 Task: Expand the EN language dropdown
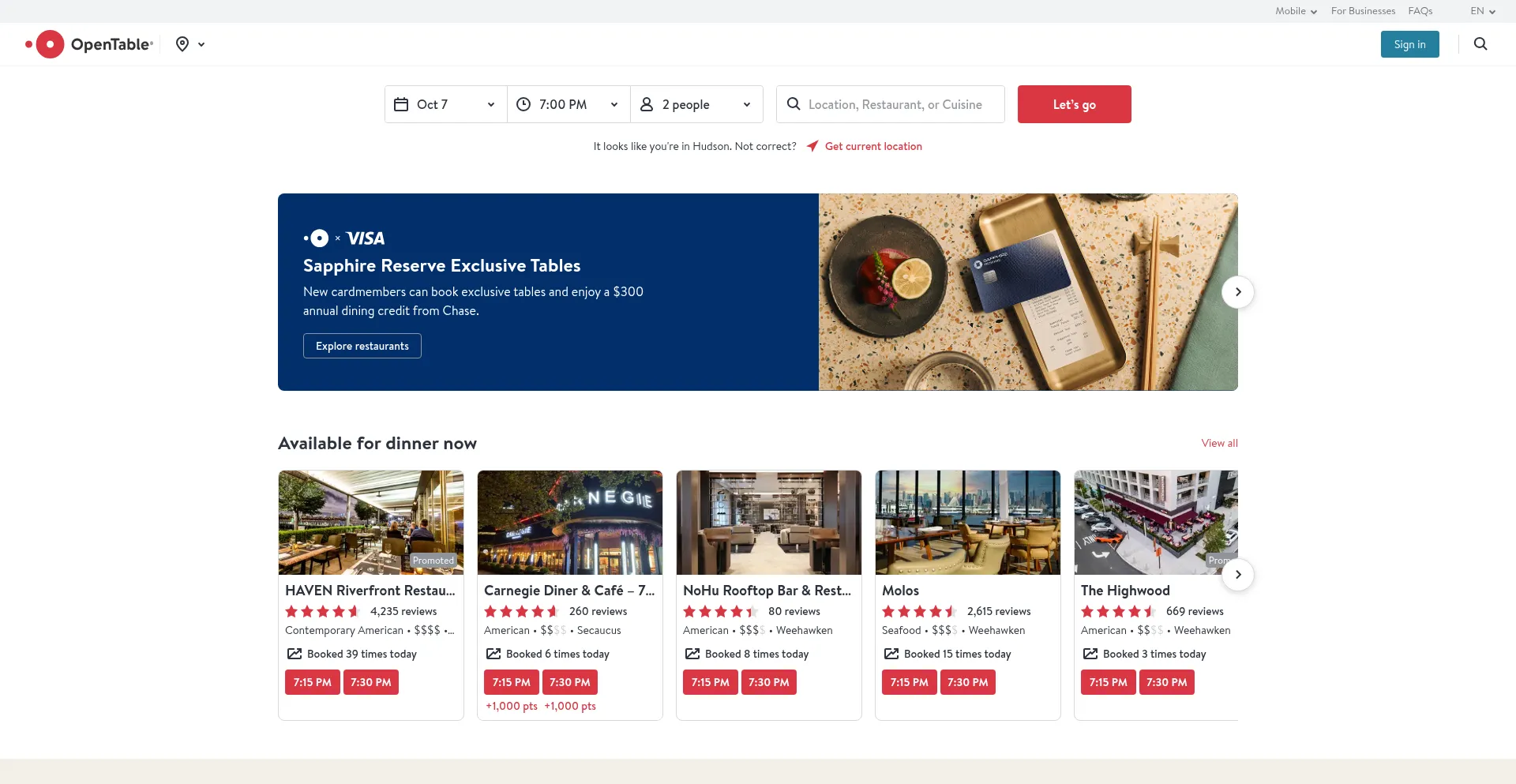click(x=1482, y=11)
